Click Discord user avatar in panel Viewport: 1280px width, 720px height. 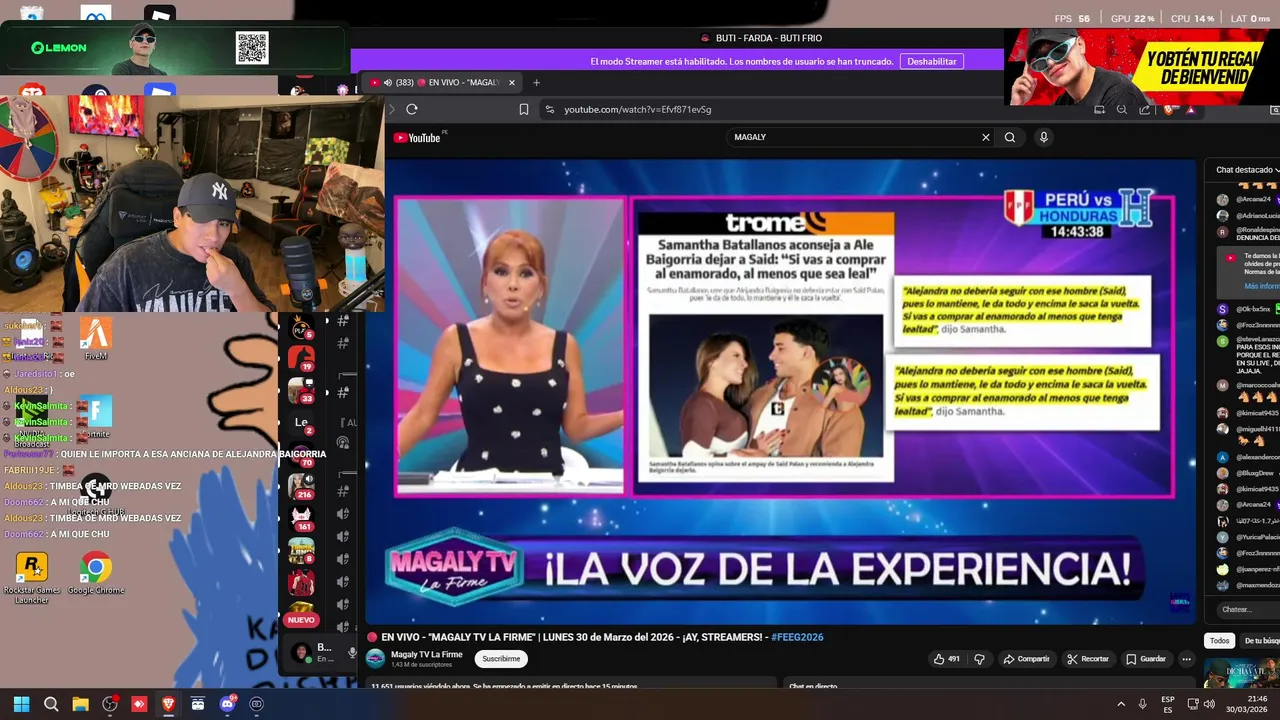pyautogui.click(x=300, y=653)
